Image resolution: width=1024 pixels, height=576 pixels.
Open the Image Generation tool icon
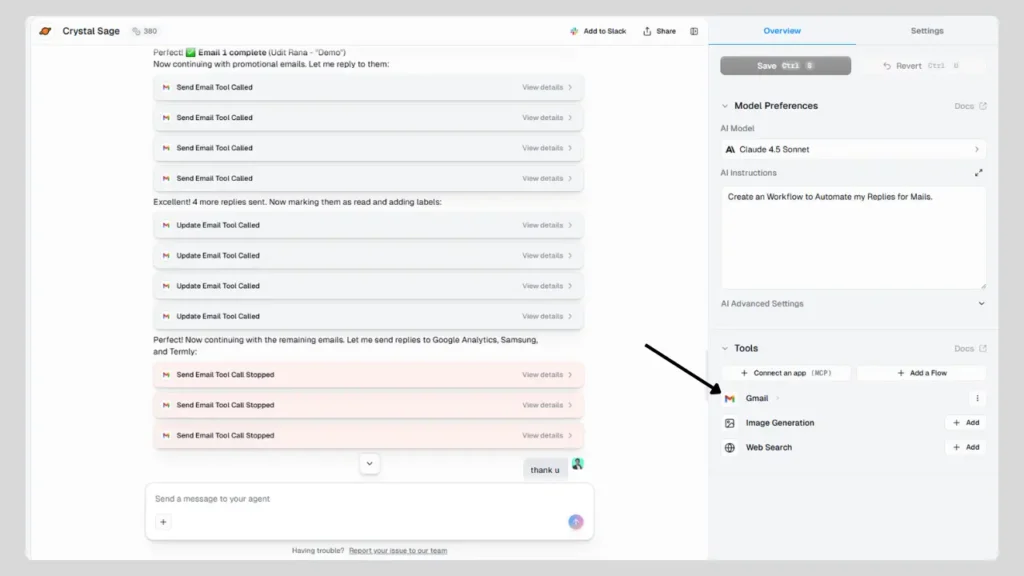731,422
